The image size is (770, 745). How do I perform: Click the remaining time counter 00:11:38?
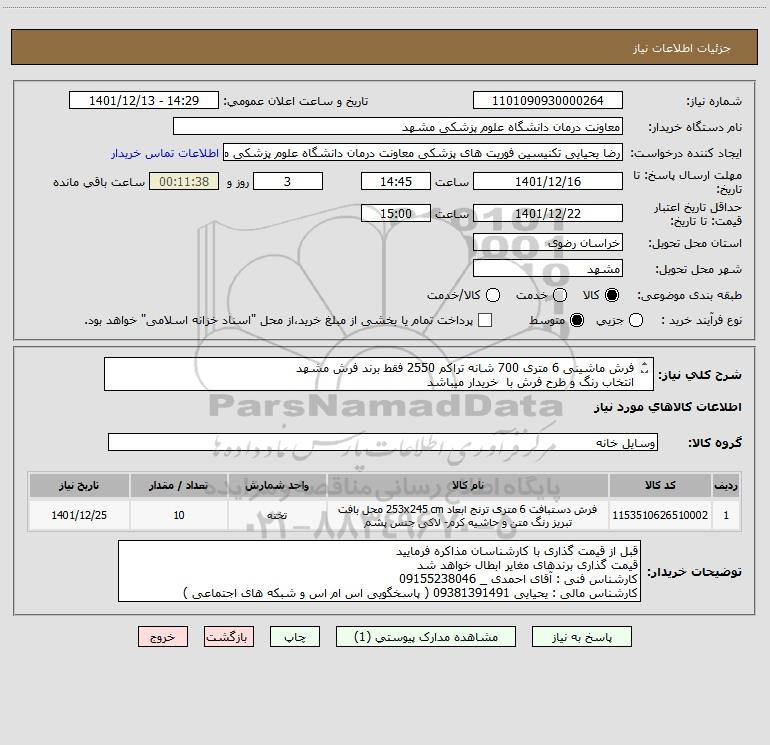184,181
